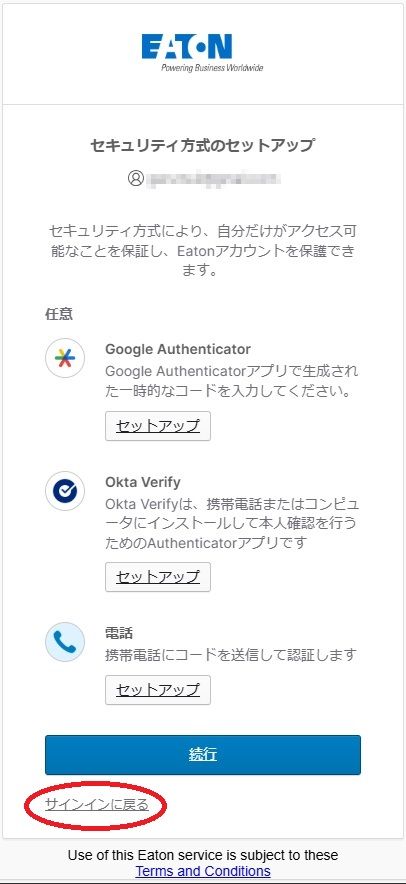Click セットアップ under Google Authenticator
This screenshot has width=406, height=884.
coord(158,426)
